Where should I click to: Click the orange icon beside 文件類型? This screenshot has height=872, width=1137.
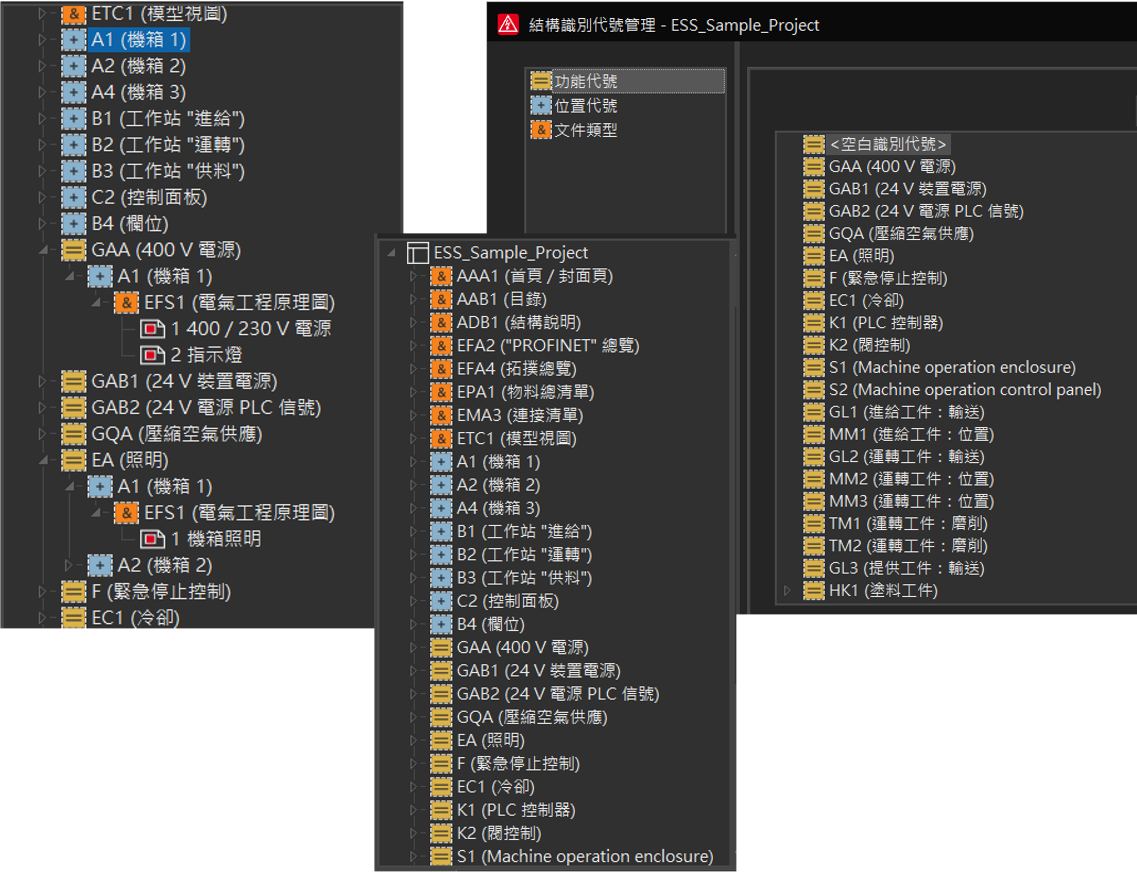(x=540, y=130)
